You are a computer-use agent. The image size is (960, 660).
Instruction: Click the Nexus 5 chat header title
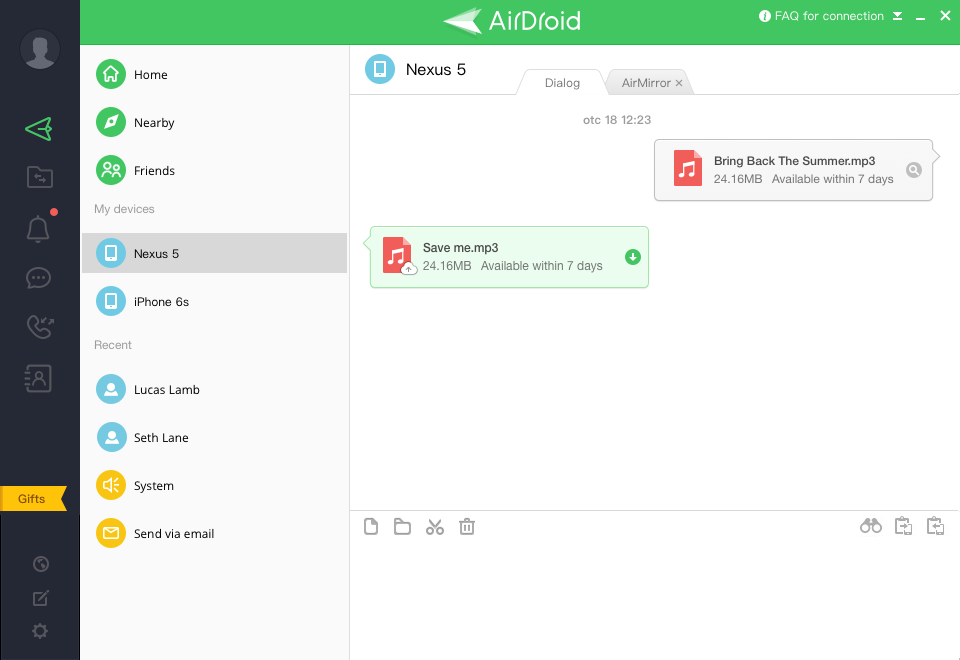[x=435, y=70]
